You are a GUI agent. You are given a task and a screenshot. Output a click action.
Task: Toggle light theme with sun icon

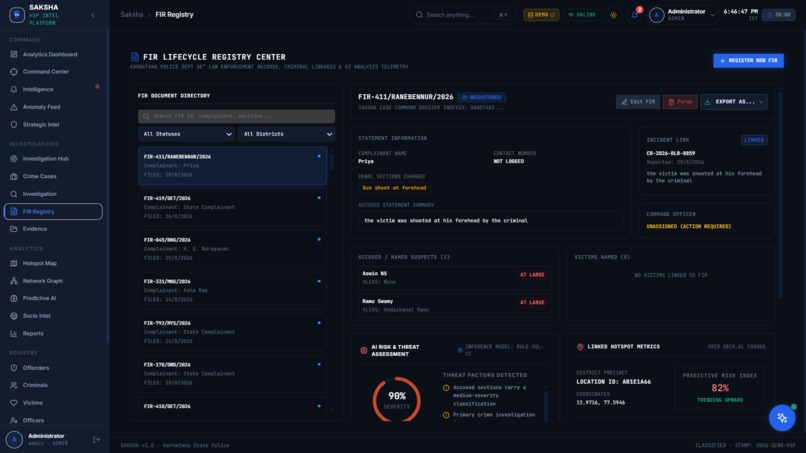point(613,15)
